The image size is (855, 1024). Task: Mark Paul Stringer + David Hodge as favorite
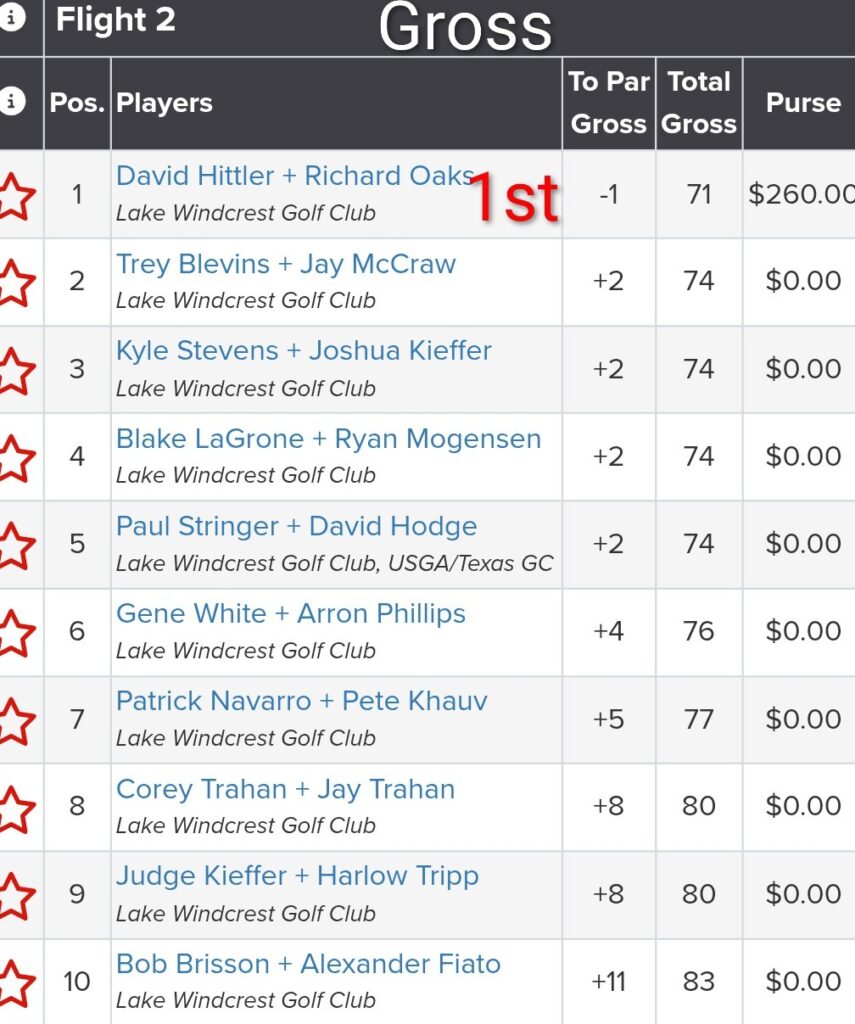15,544
